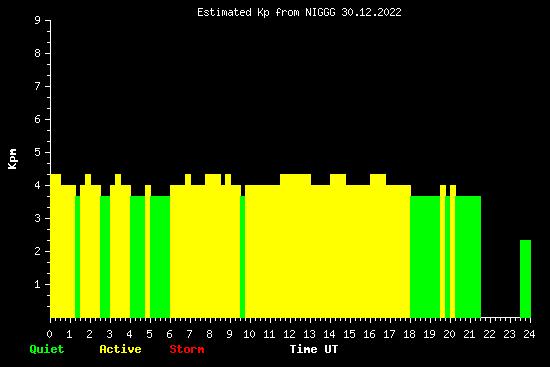This screenshot has height=367, width=550.
Task: Click the time axis hour label "1"
Action: [x=69, y=334]
